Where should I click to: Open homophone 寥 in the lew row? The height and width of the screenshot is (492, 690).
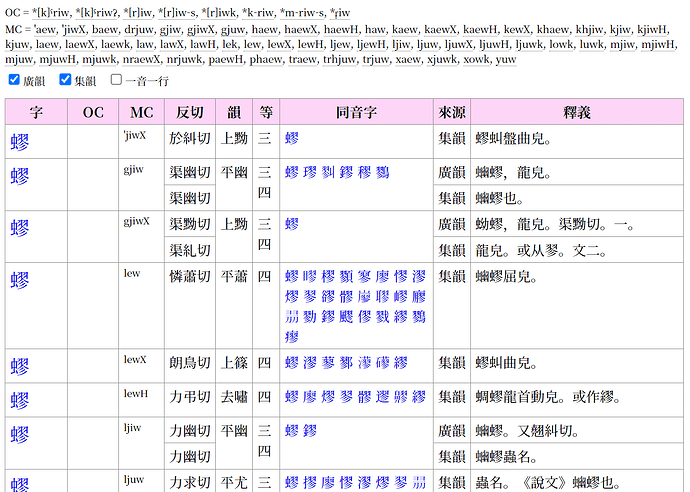pos(364,276)
